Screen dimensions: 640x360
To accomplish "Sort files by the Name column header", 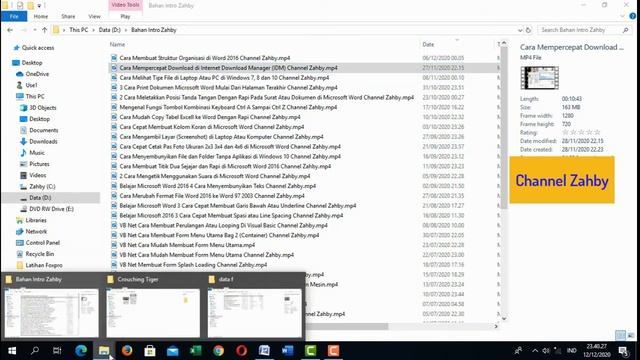I will (x=117, y=44).
